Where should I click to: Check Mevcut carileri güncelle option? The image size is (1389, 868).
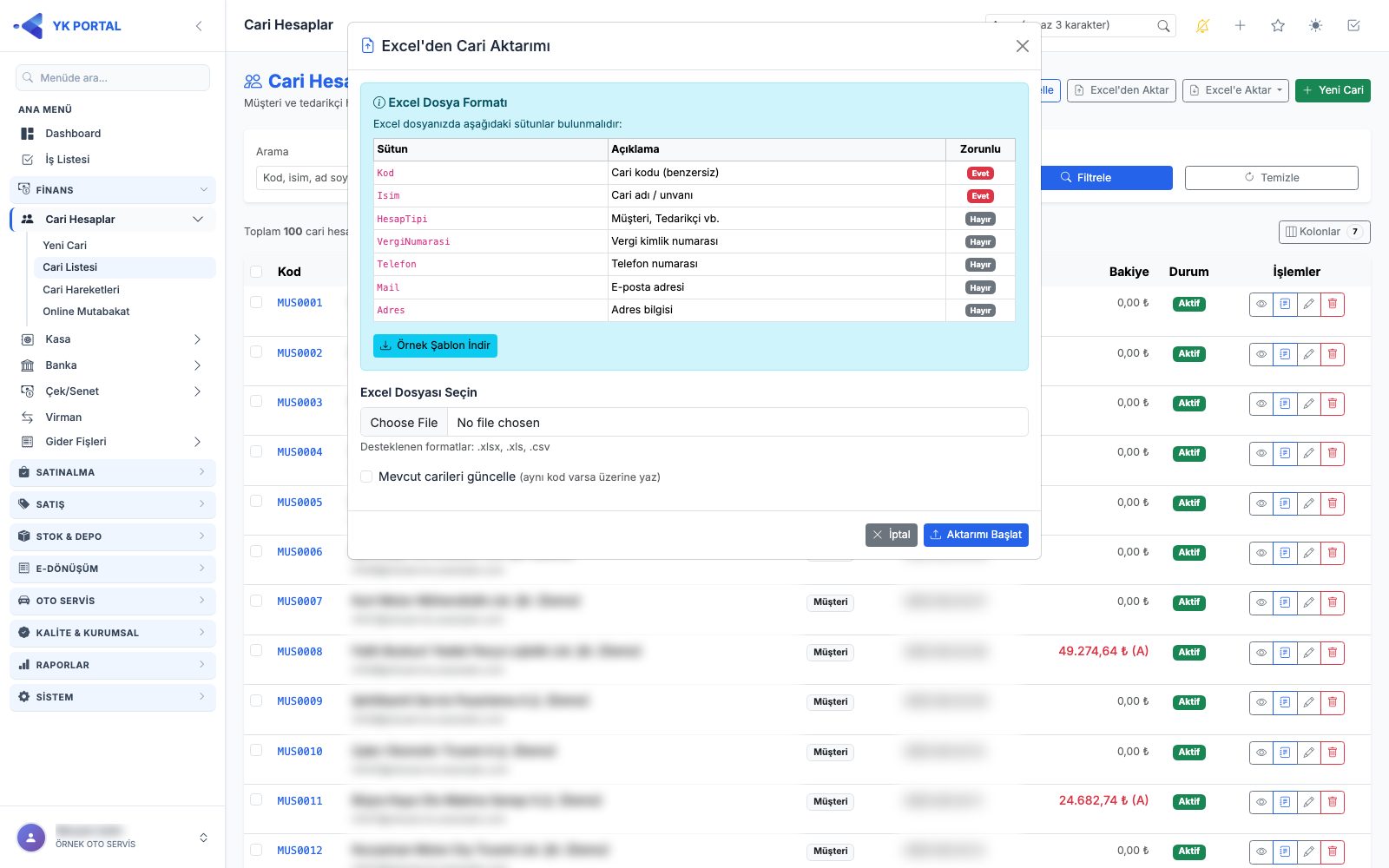(x=366, y=477)
